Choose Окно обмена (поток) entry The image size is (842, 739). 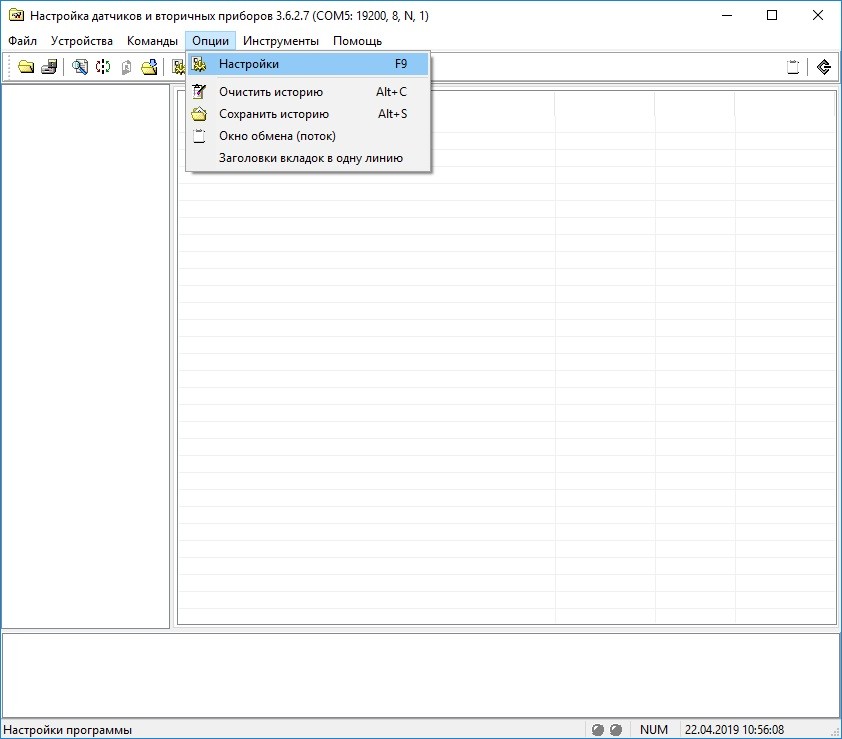pyautogui.click(x=308, y=136)
